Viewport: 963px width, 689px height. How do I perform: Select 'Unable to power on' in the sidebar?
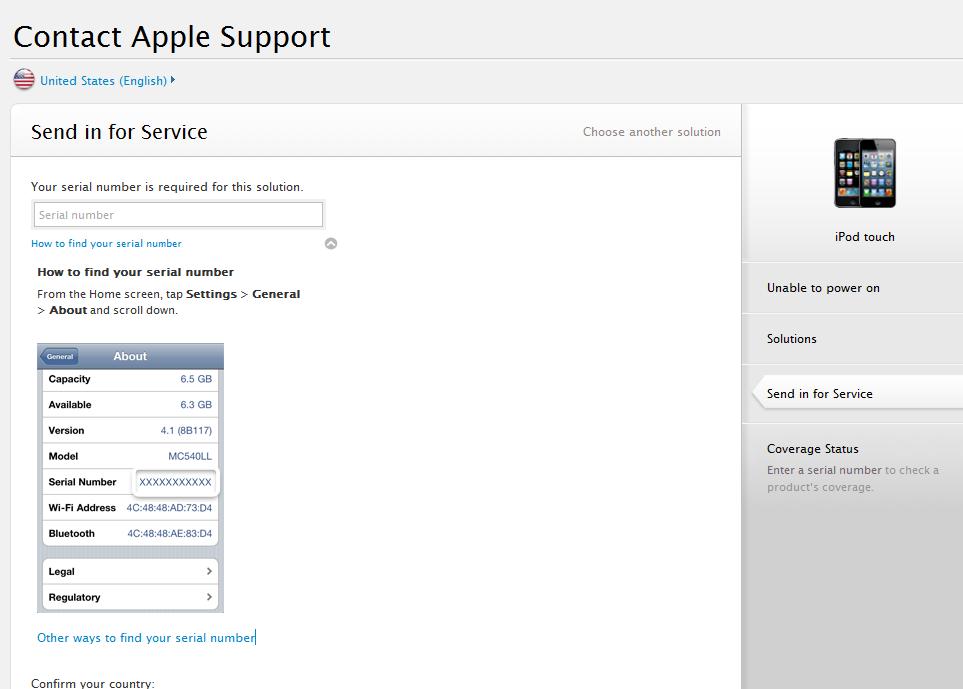(x=823, y=288)
